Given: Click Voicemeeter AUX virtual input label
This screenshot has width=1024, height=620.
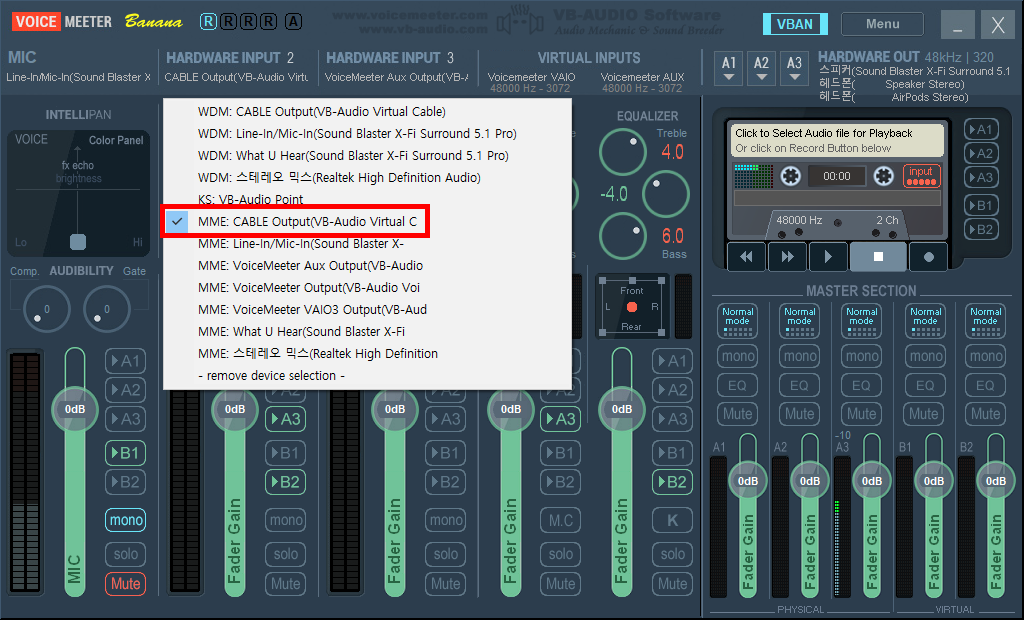Looking at the screenshot, I should (x=642, y=77).
